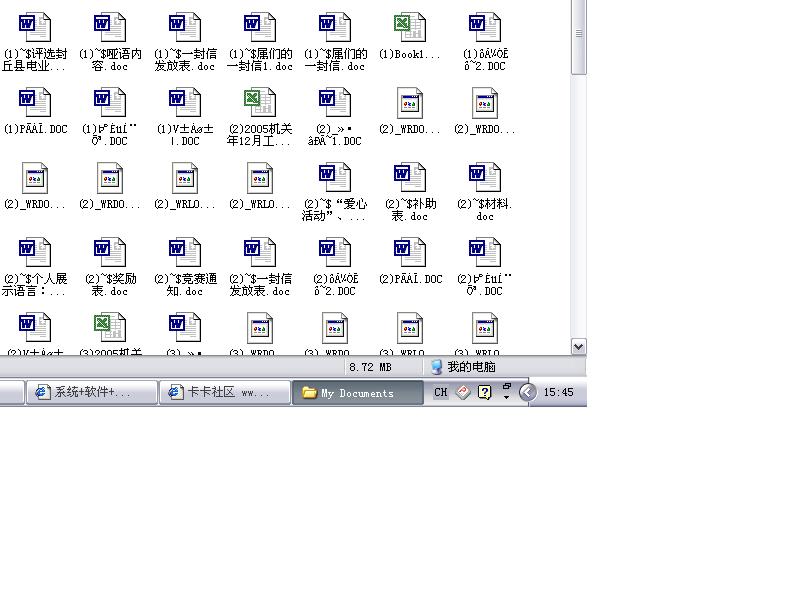This screenshot has width=800, height=600.
Task: Select the Word icon of (1)PÃÀÏ.DOC
Action: click(35, 103)
